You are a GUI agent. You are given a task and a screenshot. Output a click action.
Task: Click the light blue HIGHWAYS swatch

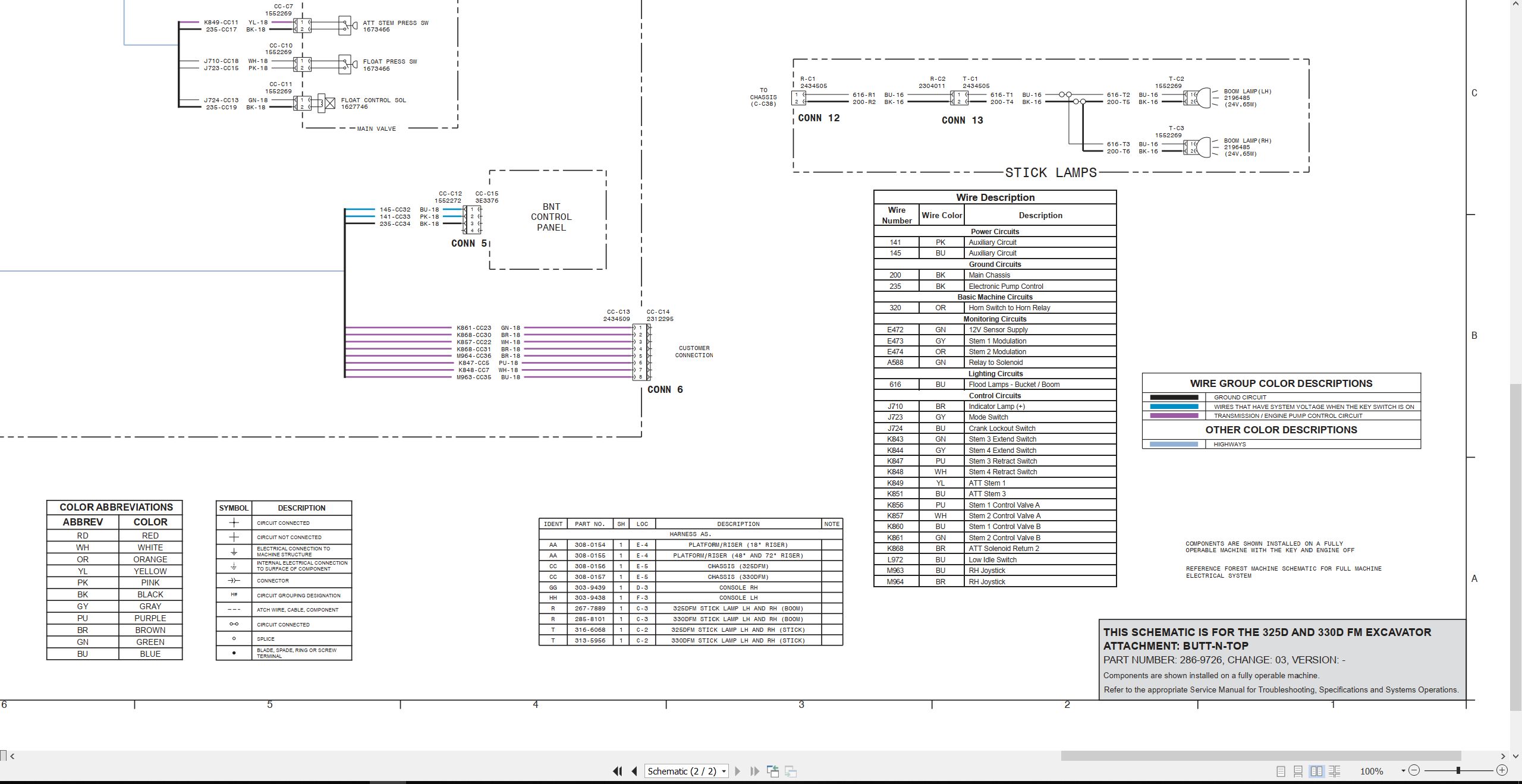pyautogui.click(x=1174, y=444)
